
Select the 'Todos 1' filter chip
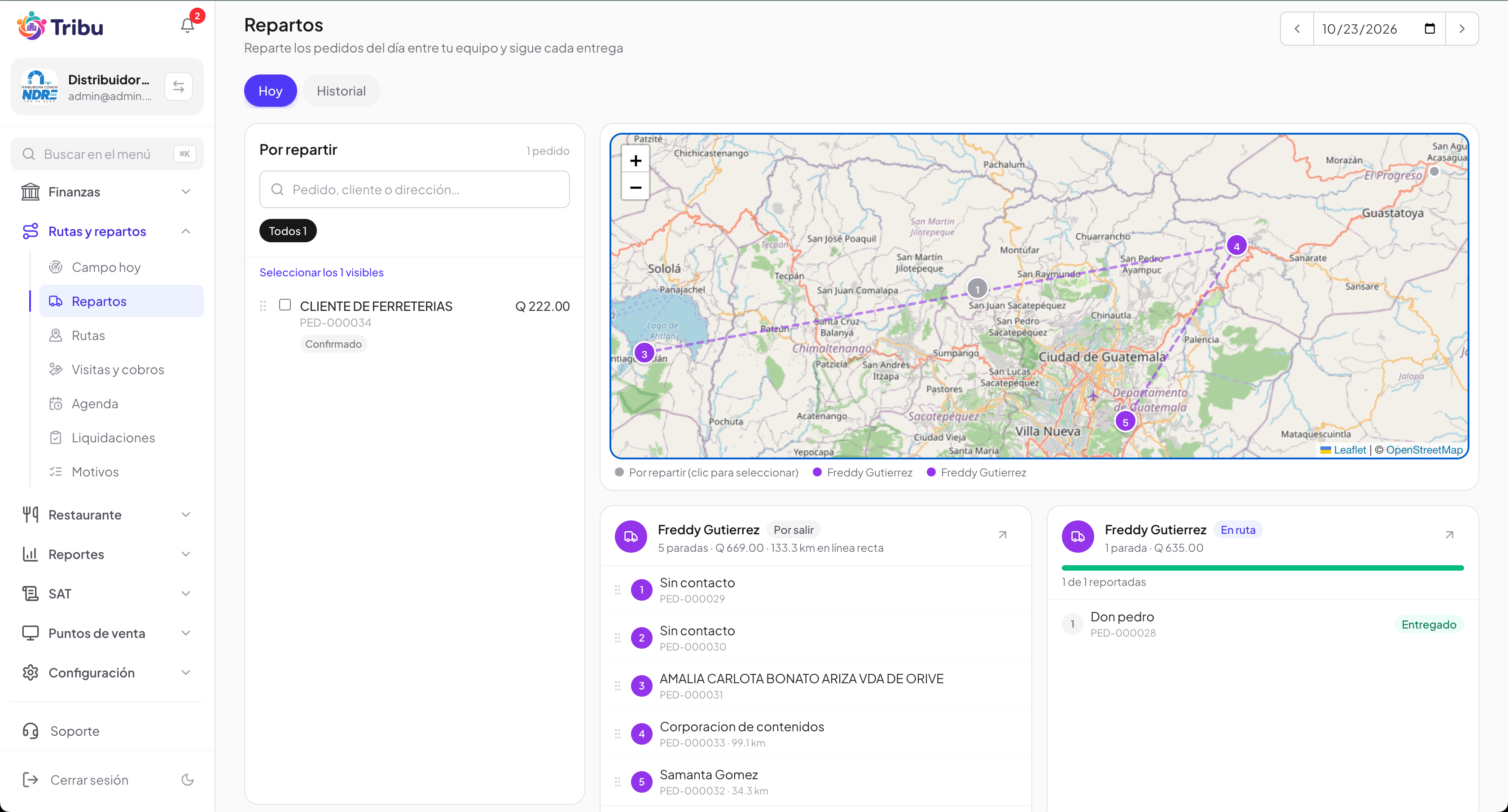tap(288, 231)
